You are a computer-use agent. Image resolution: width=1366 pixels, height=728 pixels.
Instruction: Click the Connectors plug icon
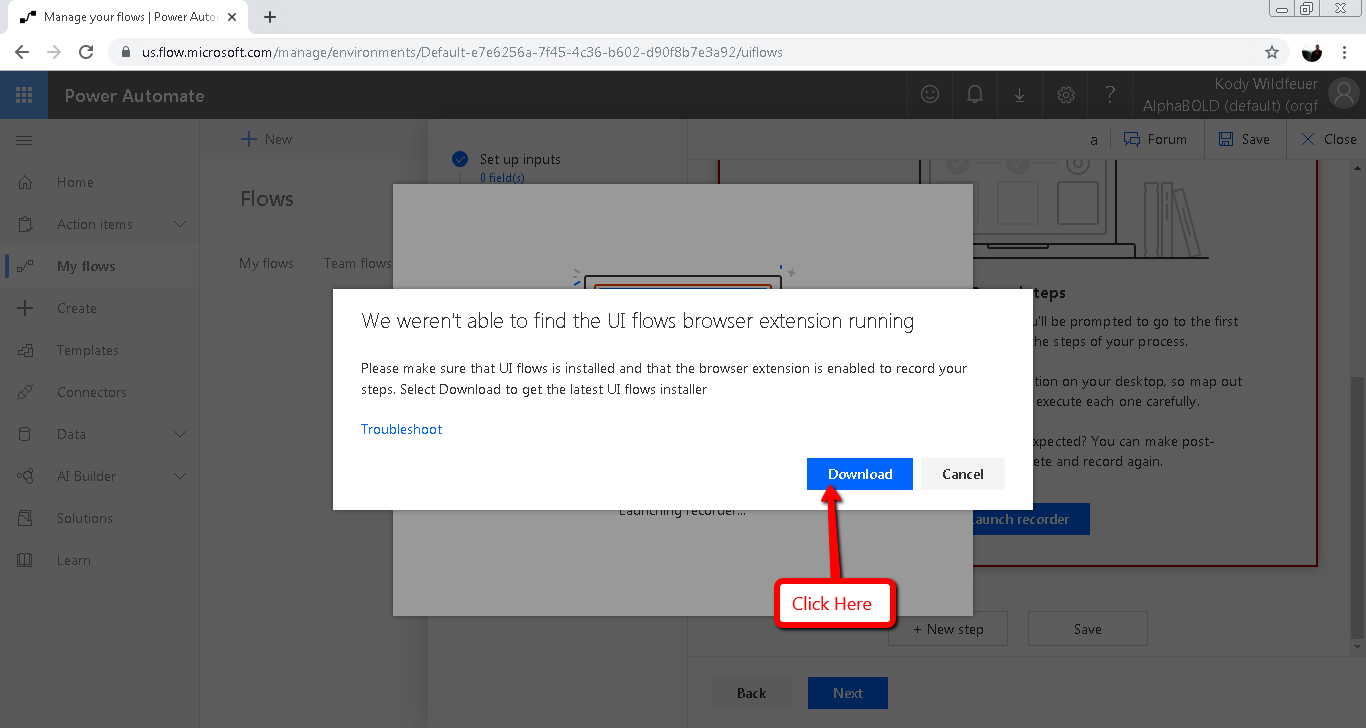pos(25,392)
